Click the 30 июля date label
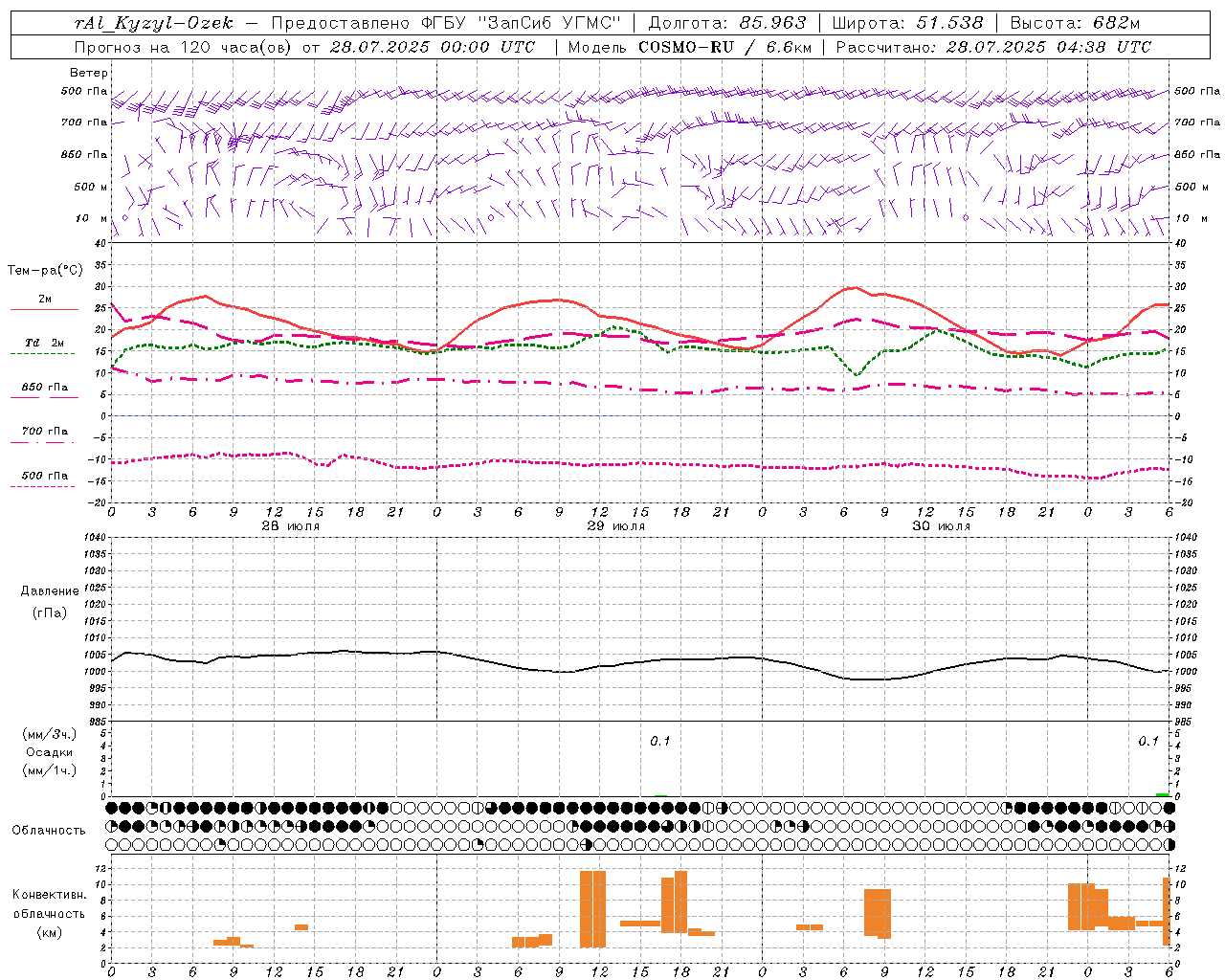This screenshot has width=1225, height=980. point(942,526)
